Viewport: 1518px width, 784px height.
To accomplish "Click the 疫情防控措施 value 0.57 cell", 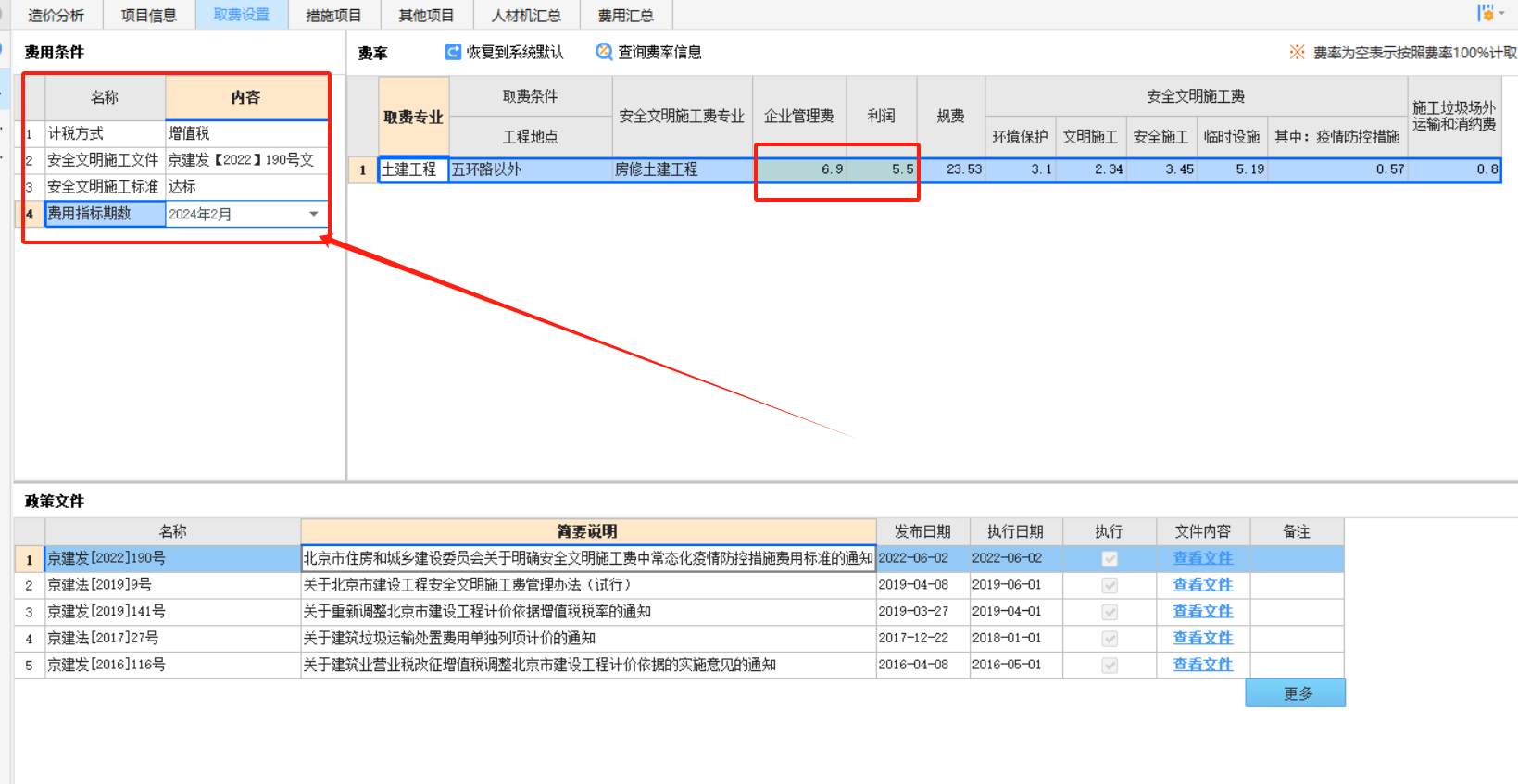I will click(x=1337, y=169).
